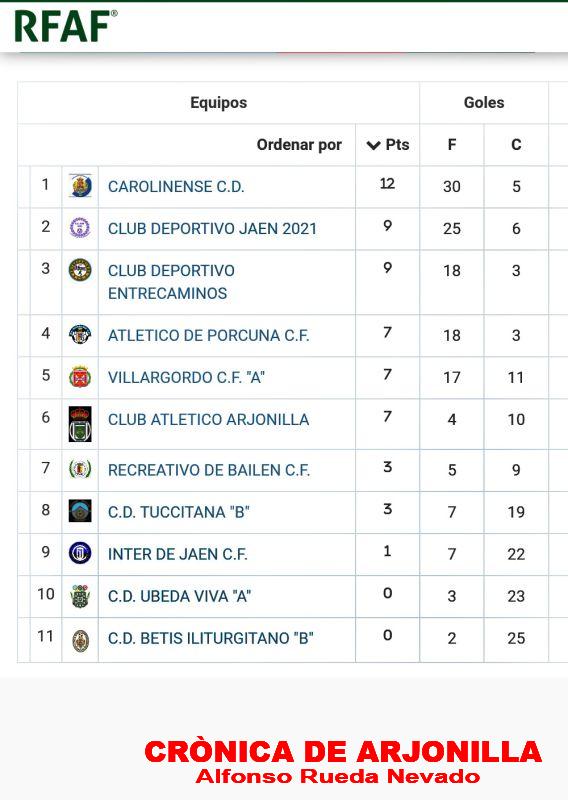Click the Inter de Jaen crest
568x800 pixels.
(80, 553)
